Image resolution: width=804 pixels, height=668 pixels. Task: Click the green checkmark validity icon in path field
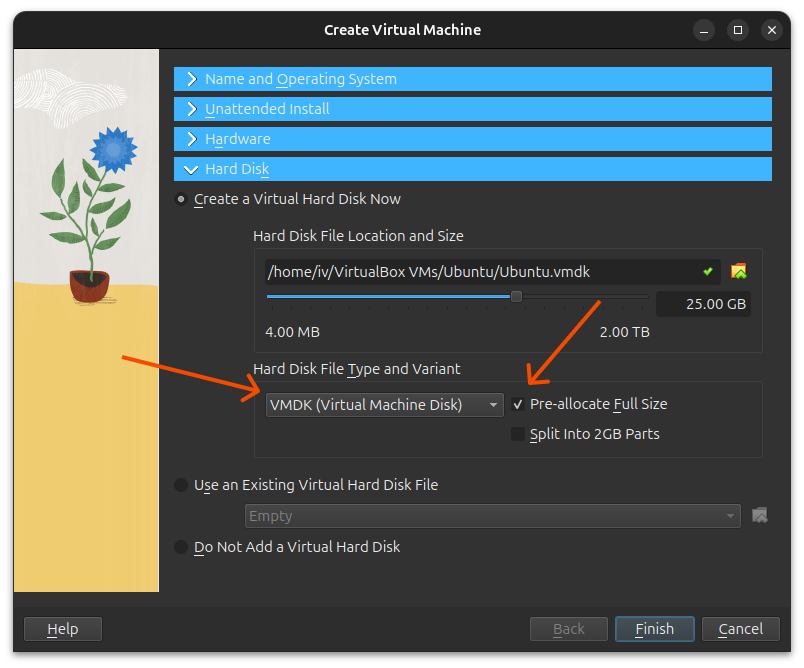pyautogui.click(x=708, y=271)
